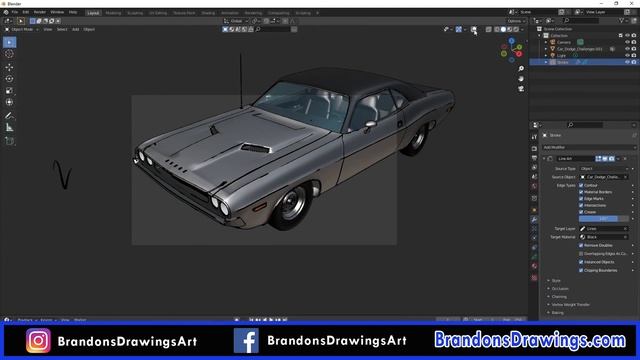This screenshot has height=360, width=640.
Task: Toggle the Intersections checkbox
Action: pos(581,205)
